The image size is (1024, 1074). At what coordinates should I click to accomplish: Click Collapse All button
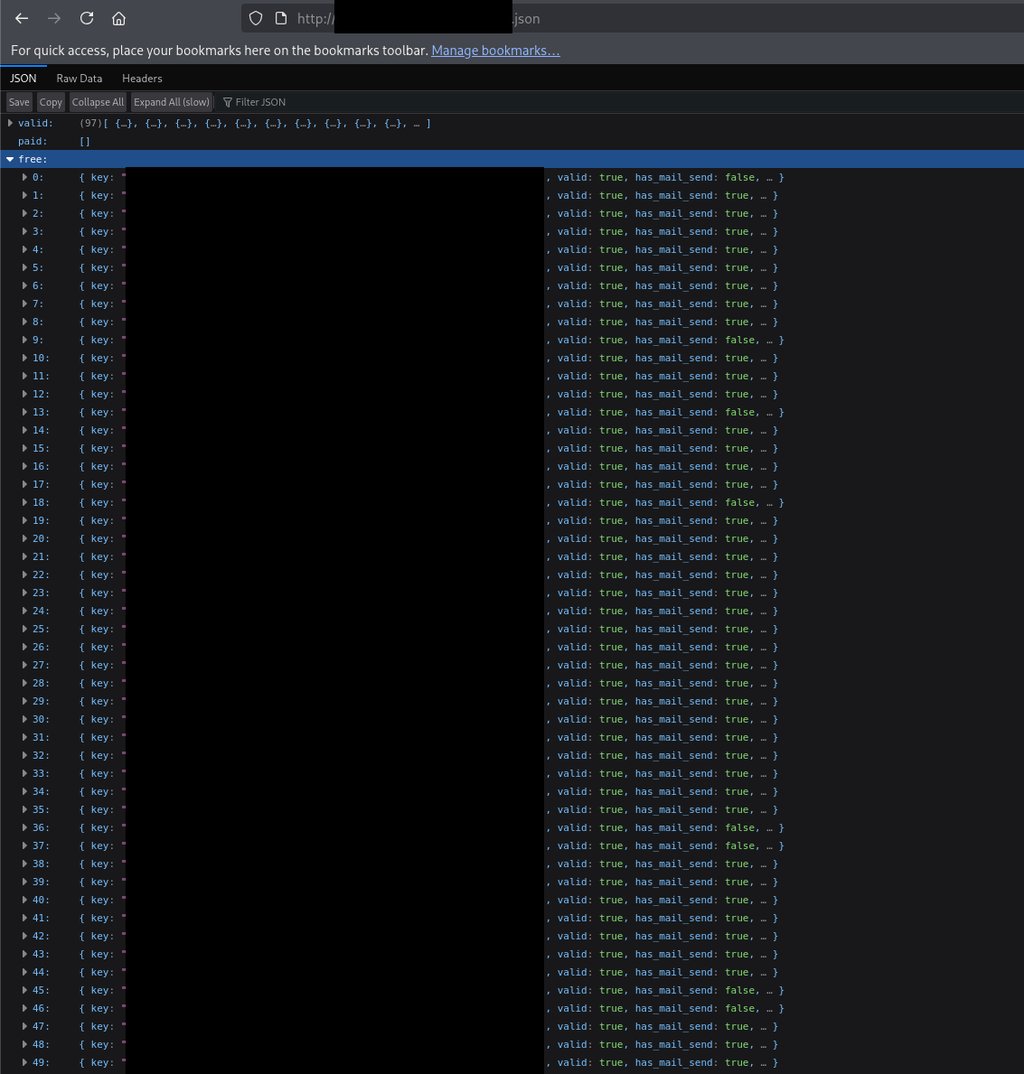coord(98,102)
